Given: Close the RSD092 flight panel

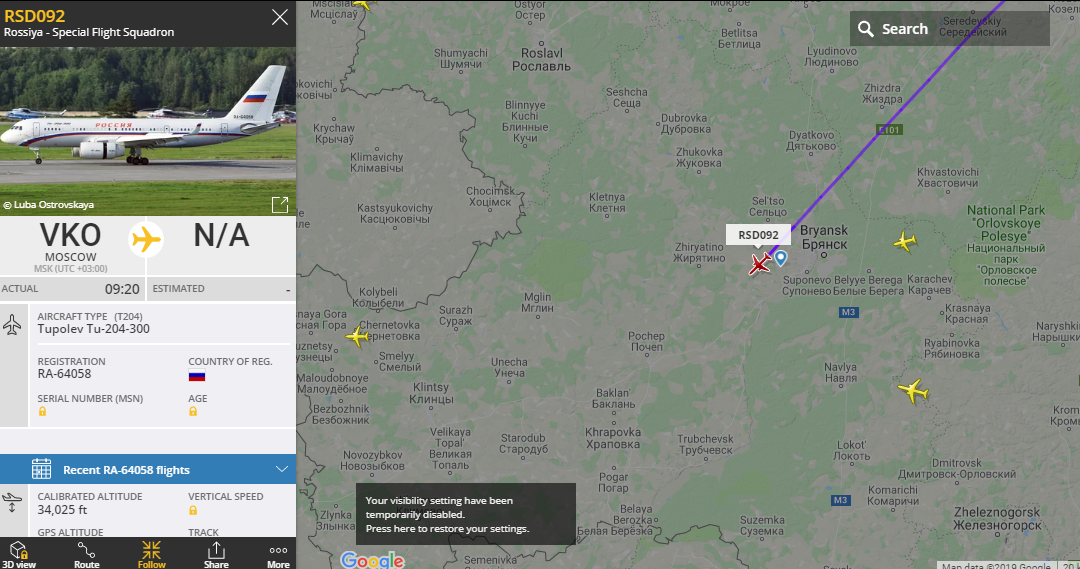Looking at the screenshot, I should tap(280, 17).
